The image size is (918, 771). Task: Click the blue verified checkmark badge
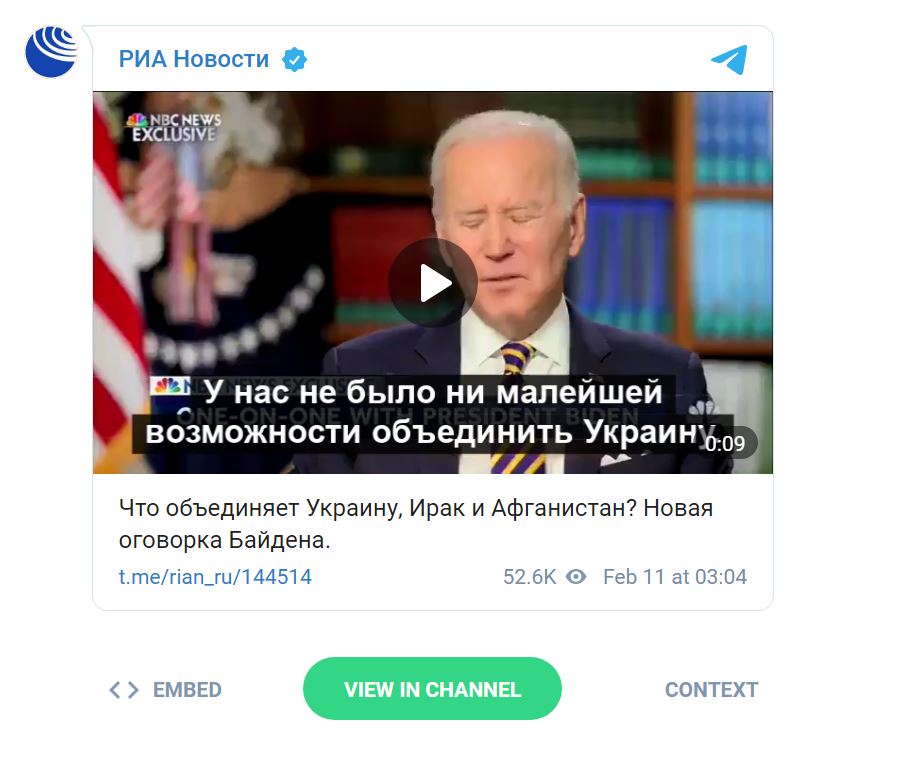(x=294, y=59)
